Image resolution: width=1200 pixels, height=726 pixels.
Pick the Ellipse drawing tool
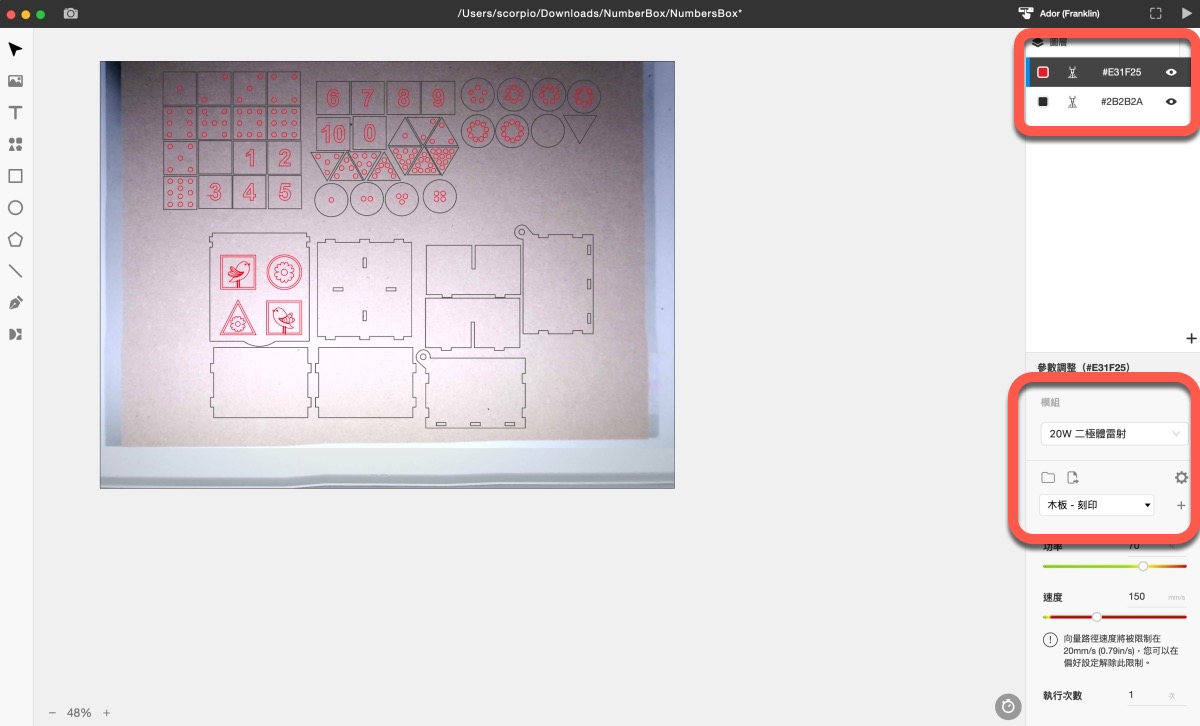point(15,208)
